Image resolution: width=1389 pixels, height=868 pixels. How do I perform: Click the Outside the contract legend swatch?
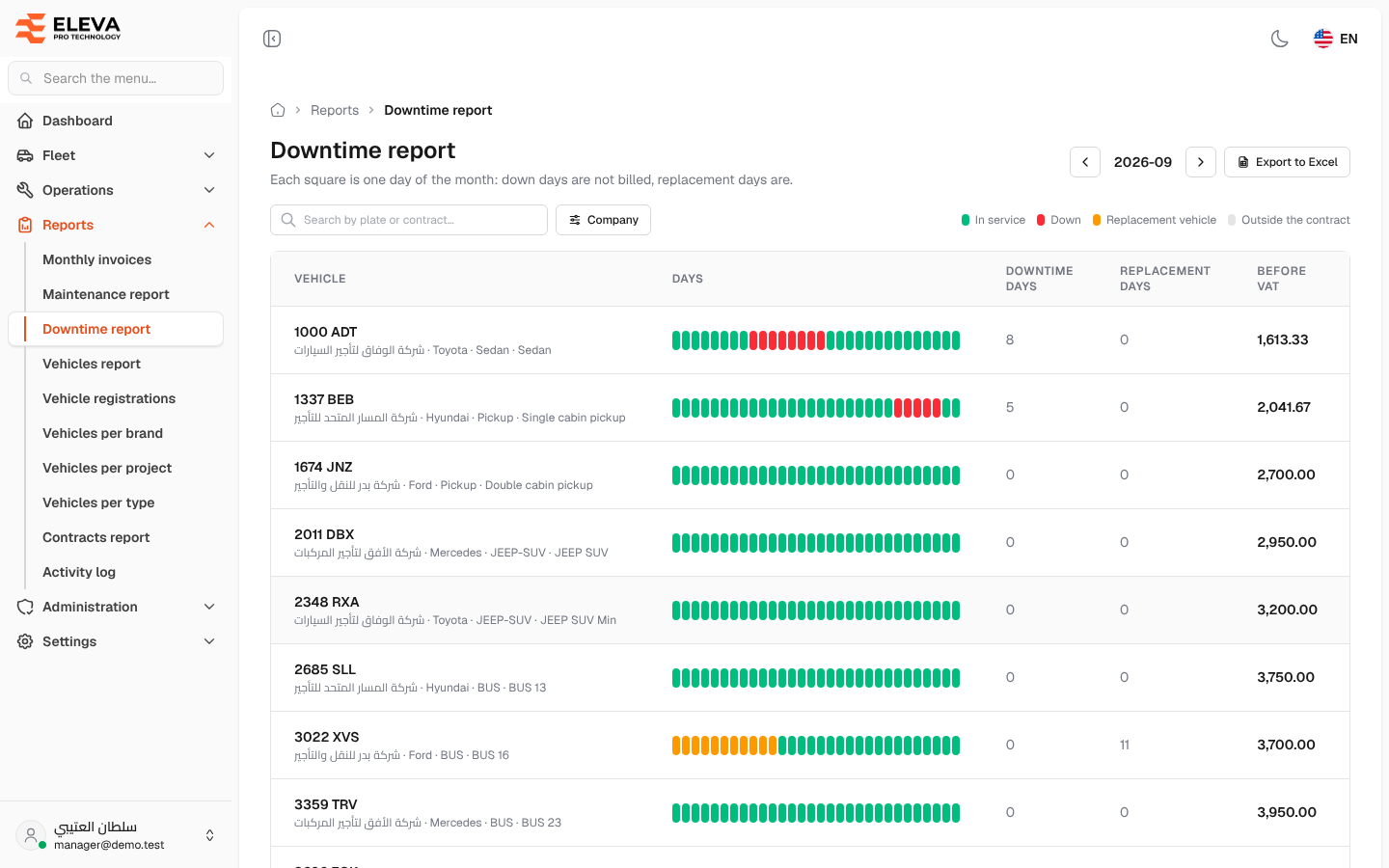[1232, 220]
